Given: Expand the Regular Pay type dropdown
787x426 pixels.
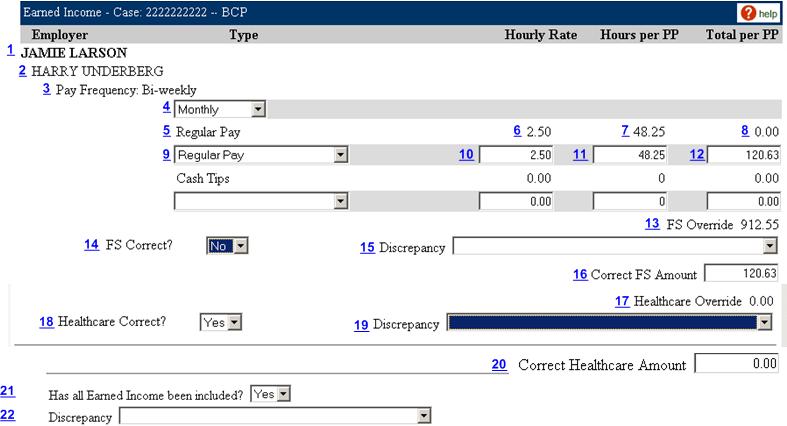Looking at the screenshot, I should (260, 155).
